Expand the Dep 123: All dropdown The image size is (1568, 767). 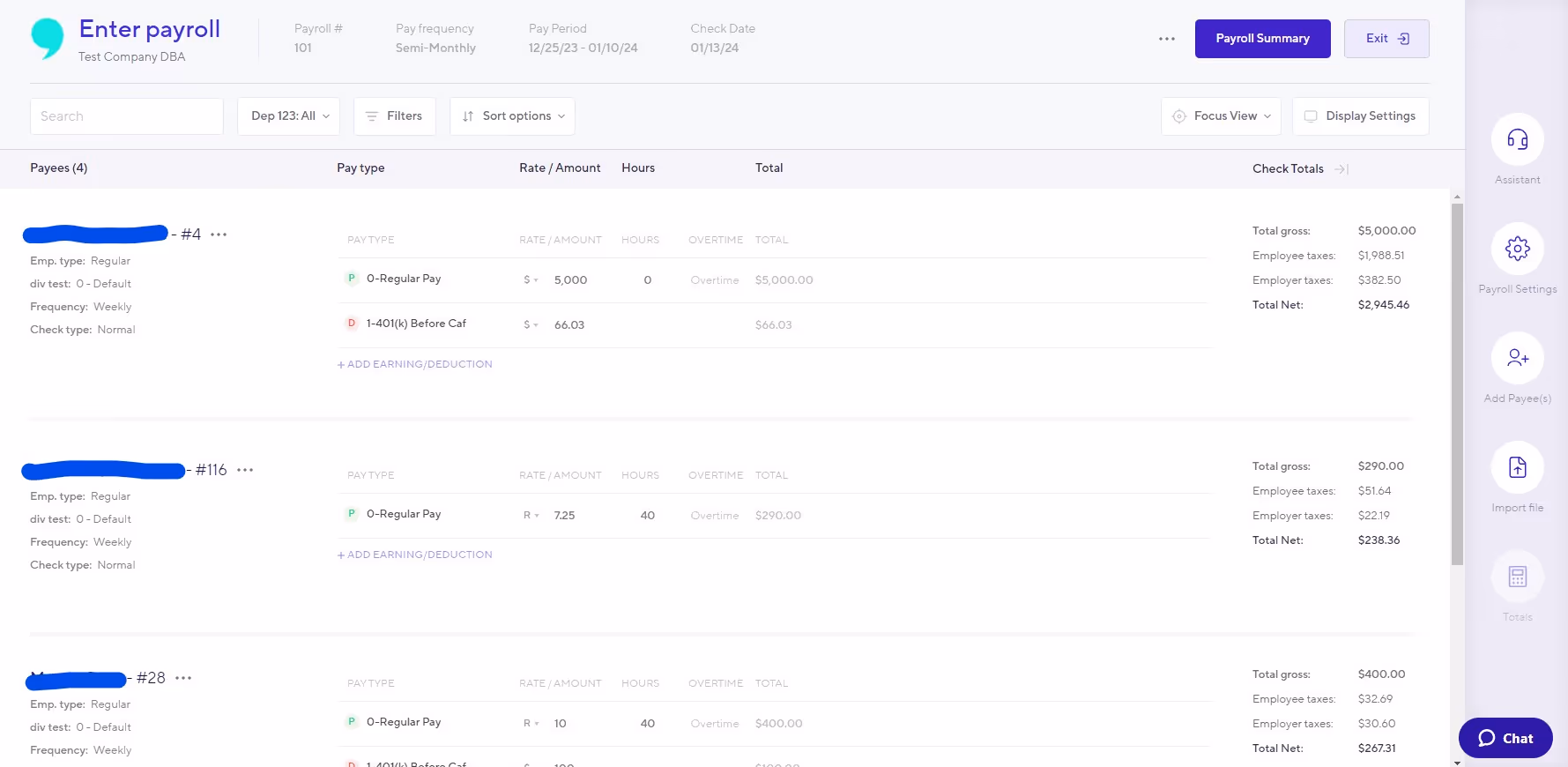click(x=289, y=116)
